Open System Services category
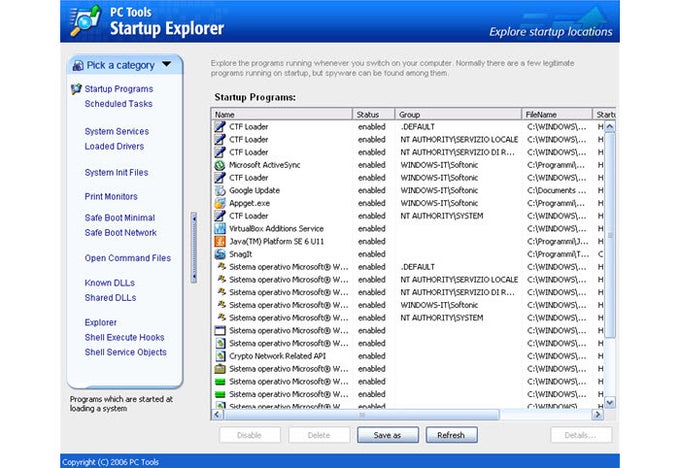 (117, 131)
